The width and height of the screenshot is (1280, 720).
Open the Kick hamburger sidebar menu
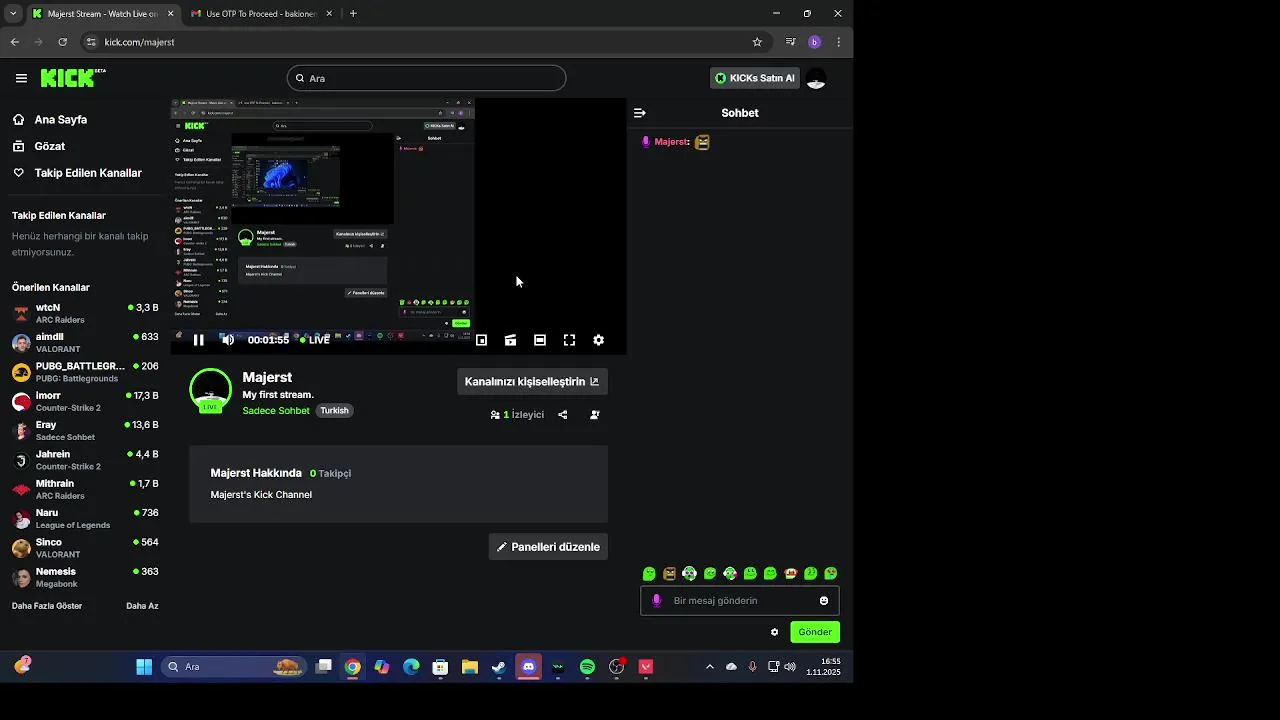click(x=21, y=78)
